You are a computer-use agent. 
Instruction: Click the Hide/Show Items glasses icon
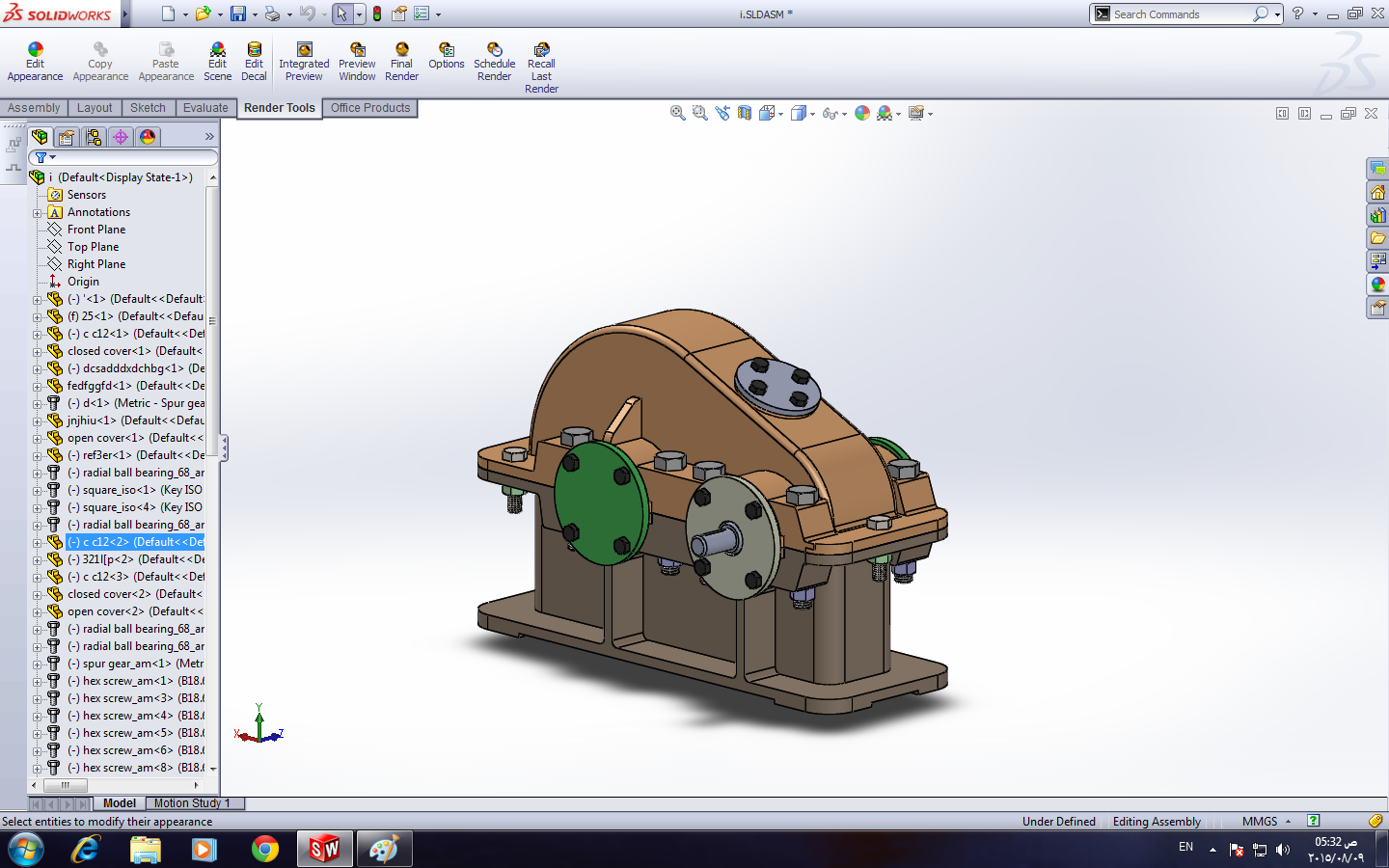click(x=830, y=113)
